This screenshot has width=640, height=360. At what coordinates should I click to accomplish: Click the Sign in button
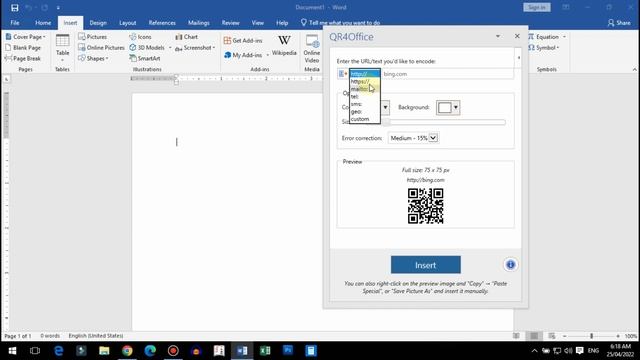coord(537,7)
